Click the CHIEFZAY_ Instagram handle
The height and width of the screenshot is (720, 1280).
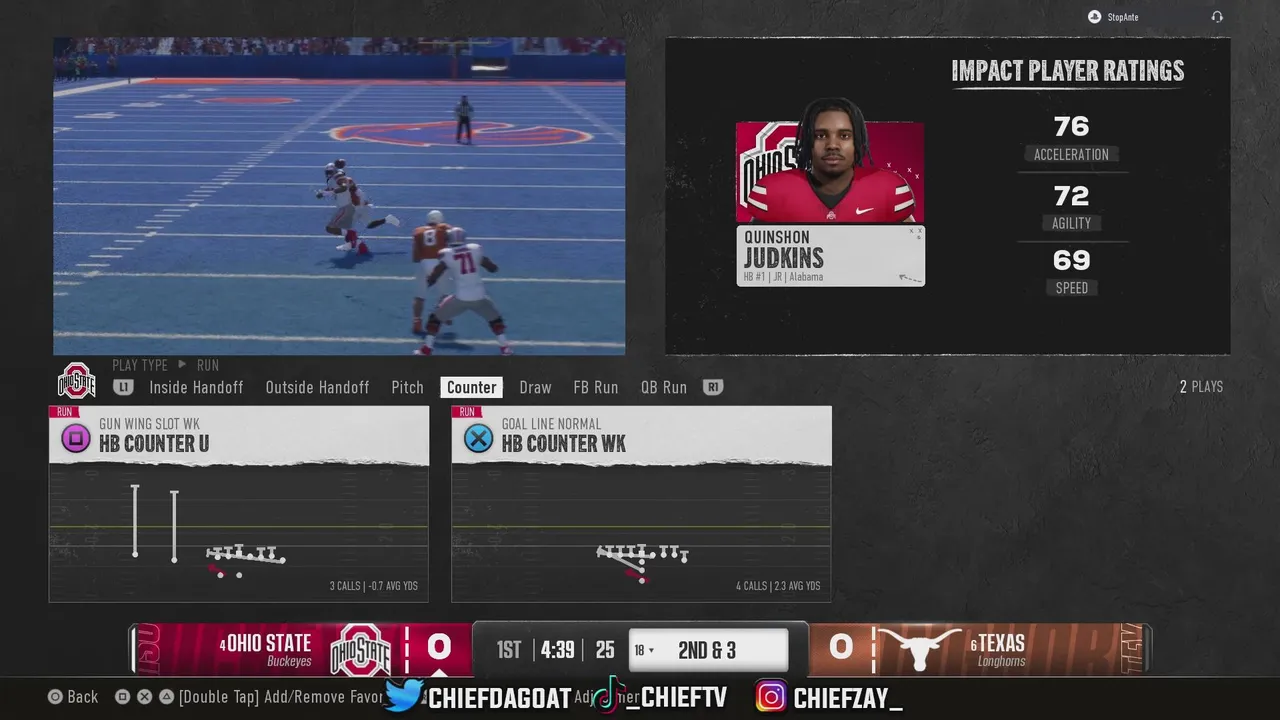pos(848,698)
